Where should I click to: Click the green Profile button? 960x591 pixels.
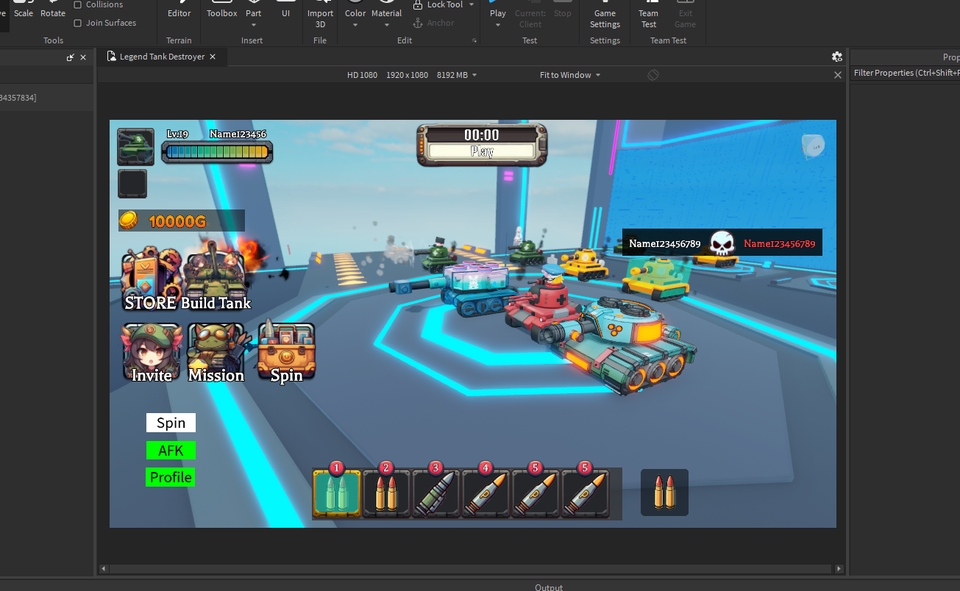[x=170, y=477]
